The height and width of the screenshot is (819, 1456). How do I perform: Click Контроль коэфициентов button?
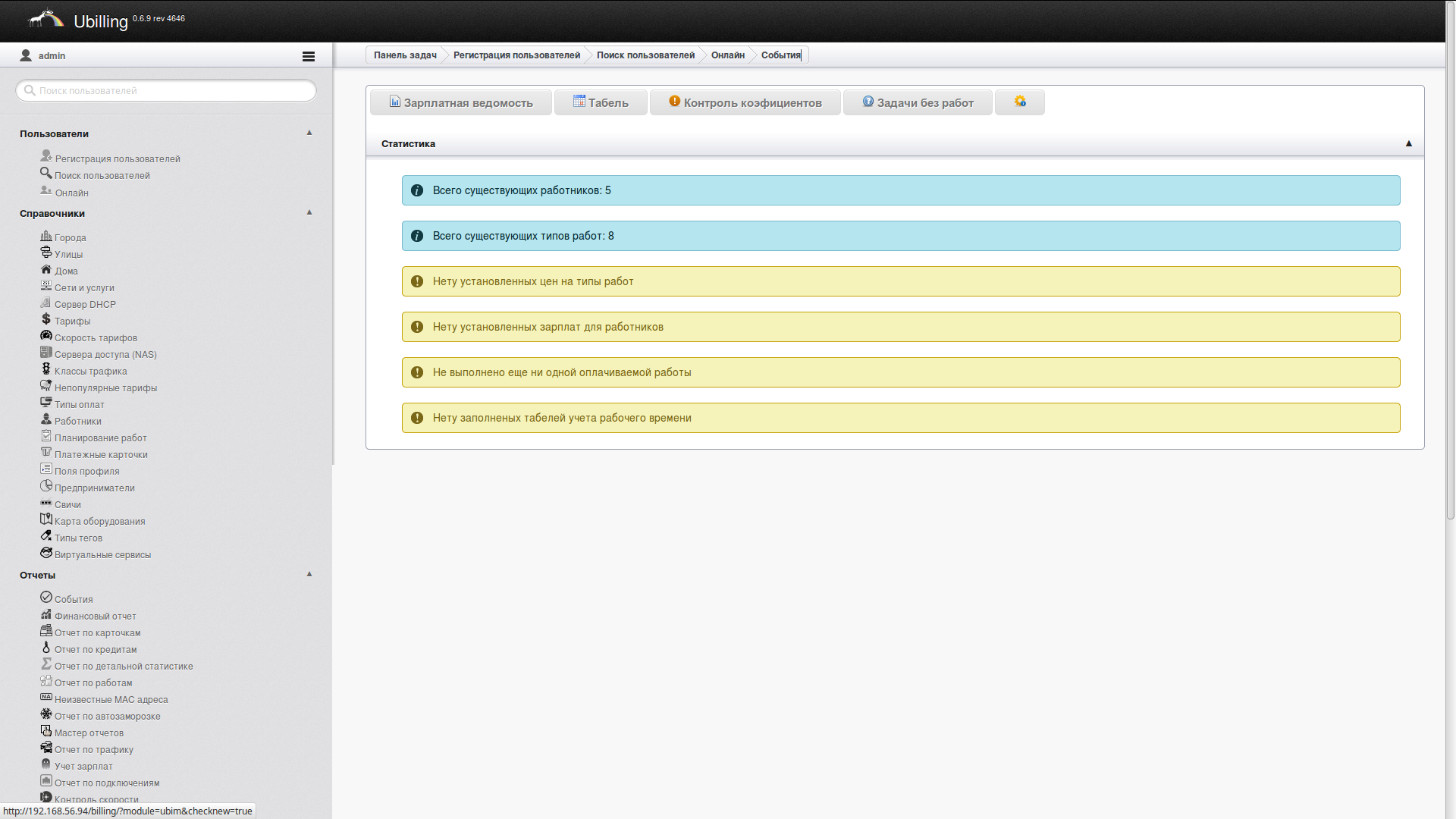click(745, 102)
